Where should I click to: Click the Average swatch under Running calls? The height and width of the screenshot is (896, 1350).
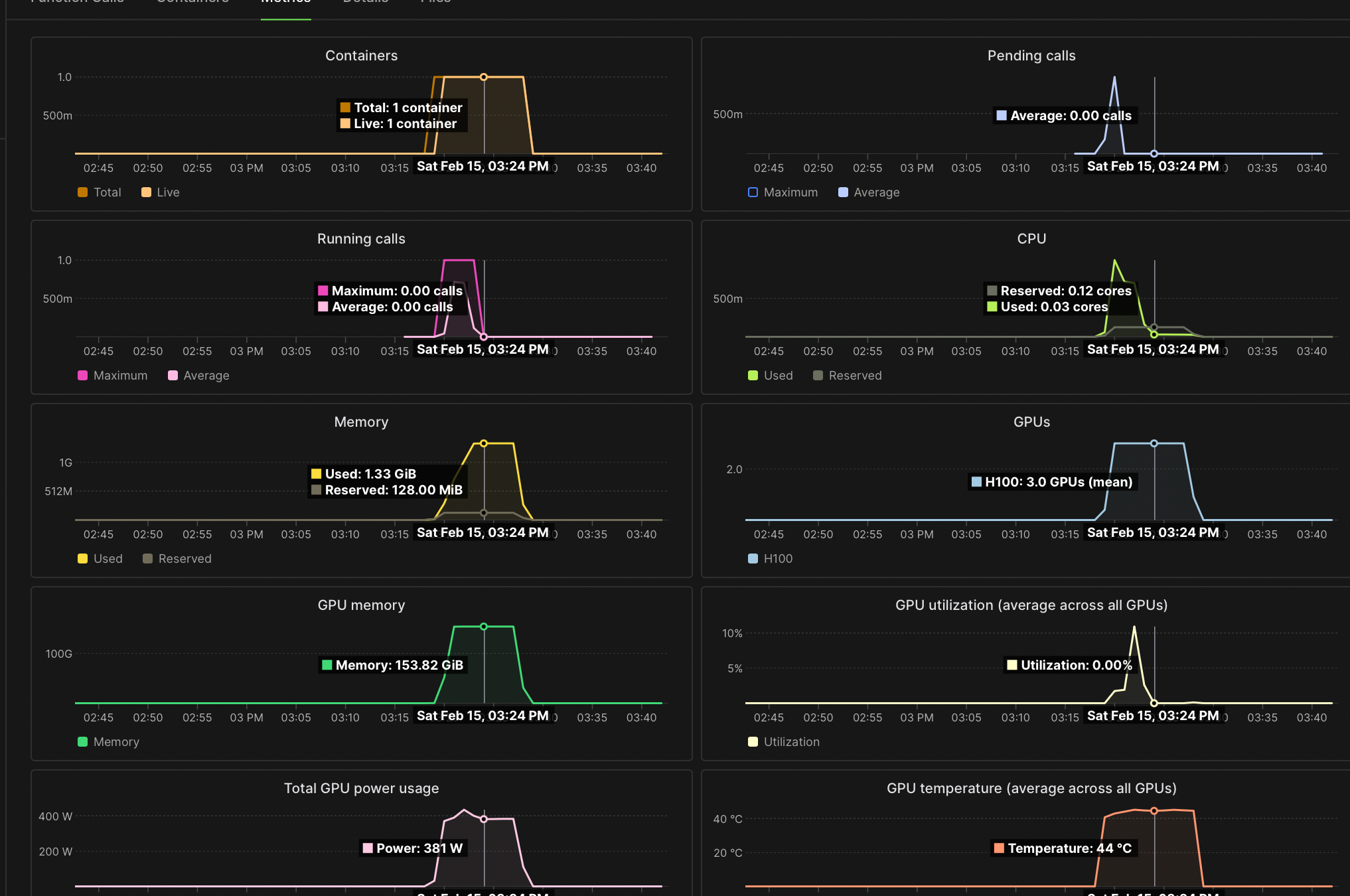tap(173, 376)
